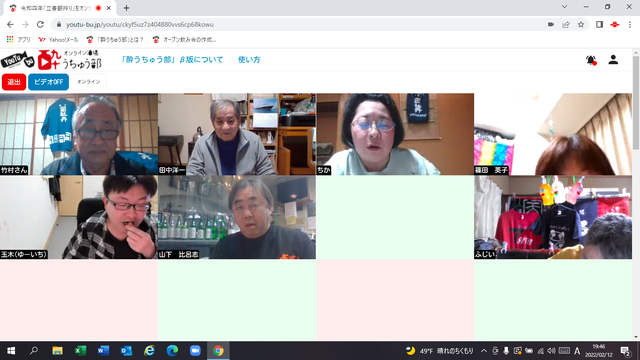This screenshot has height=360, width=640.
Task: Click the YouTu-bu 酔うちゅう部 site logo
Action: 51,60
